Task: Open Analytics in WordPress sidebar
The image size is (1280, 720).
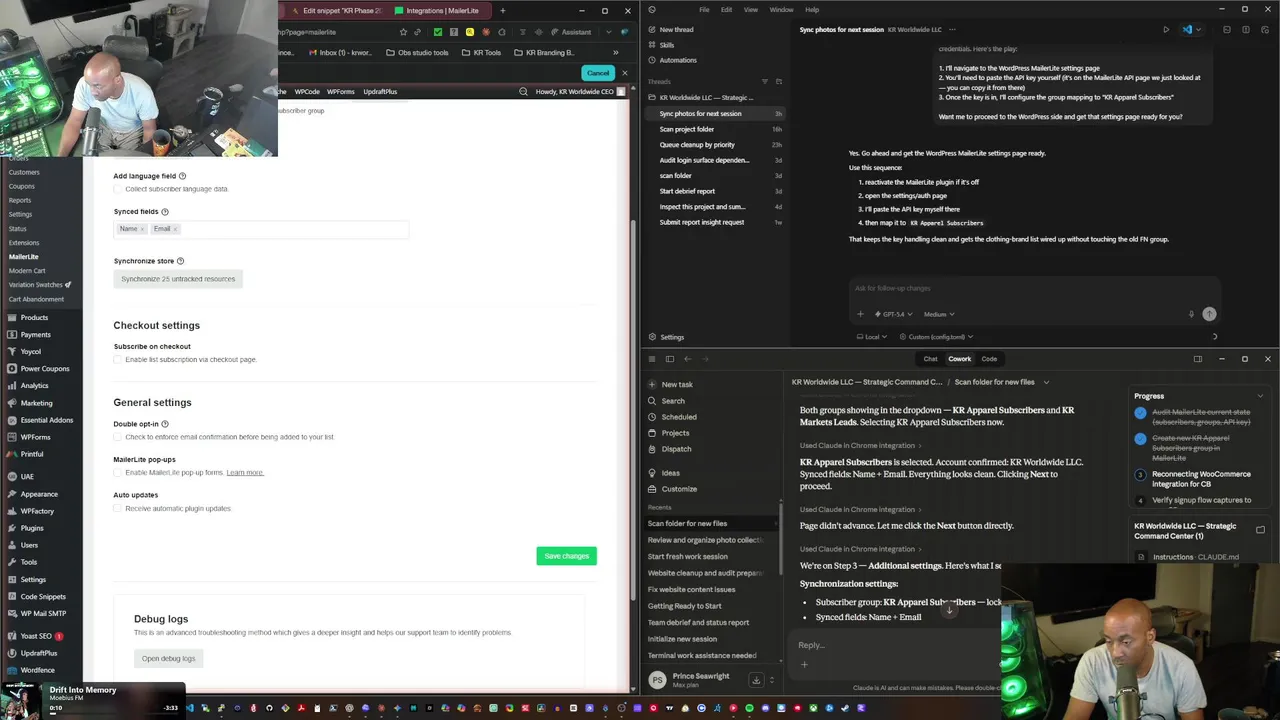Action: click(x=34, y=385)
